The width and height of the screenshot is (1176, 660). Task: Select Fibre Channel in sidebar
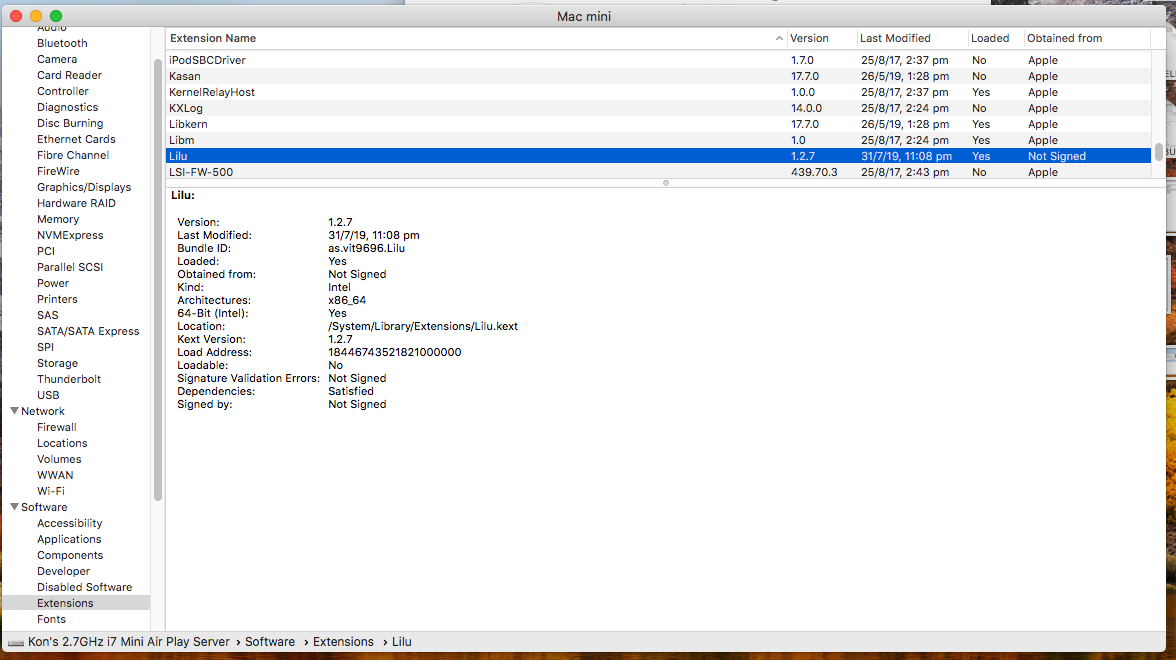coord(74,155)
